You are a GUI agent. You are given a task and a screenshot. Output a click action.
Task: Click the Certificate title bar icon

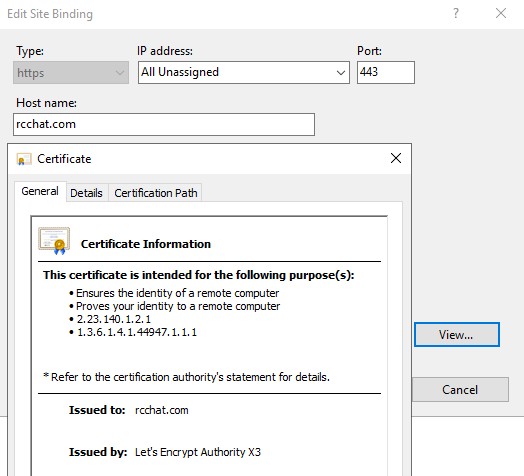(24, 159)
